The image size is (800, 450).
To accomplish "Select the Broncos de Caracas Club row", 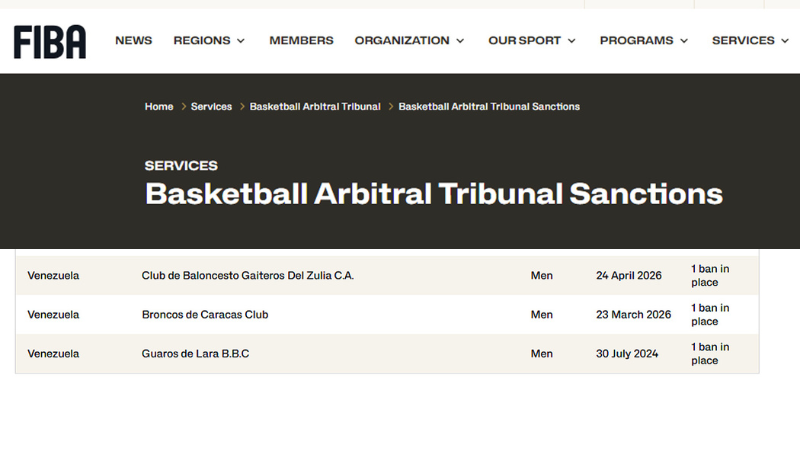I will pyautogui.click(x=205, y=314).
